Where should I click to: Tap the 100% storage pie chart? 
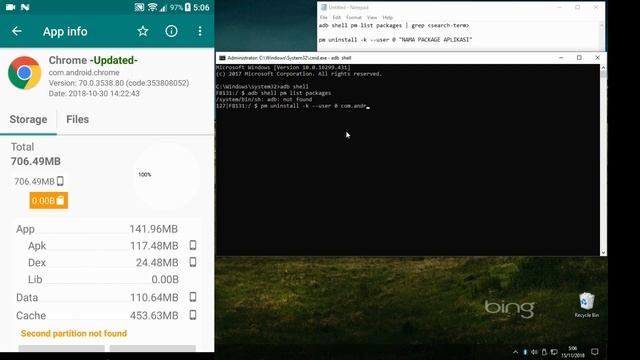coord(166,176)
